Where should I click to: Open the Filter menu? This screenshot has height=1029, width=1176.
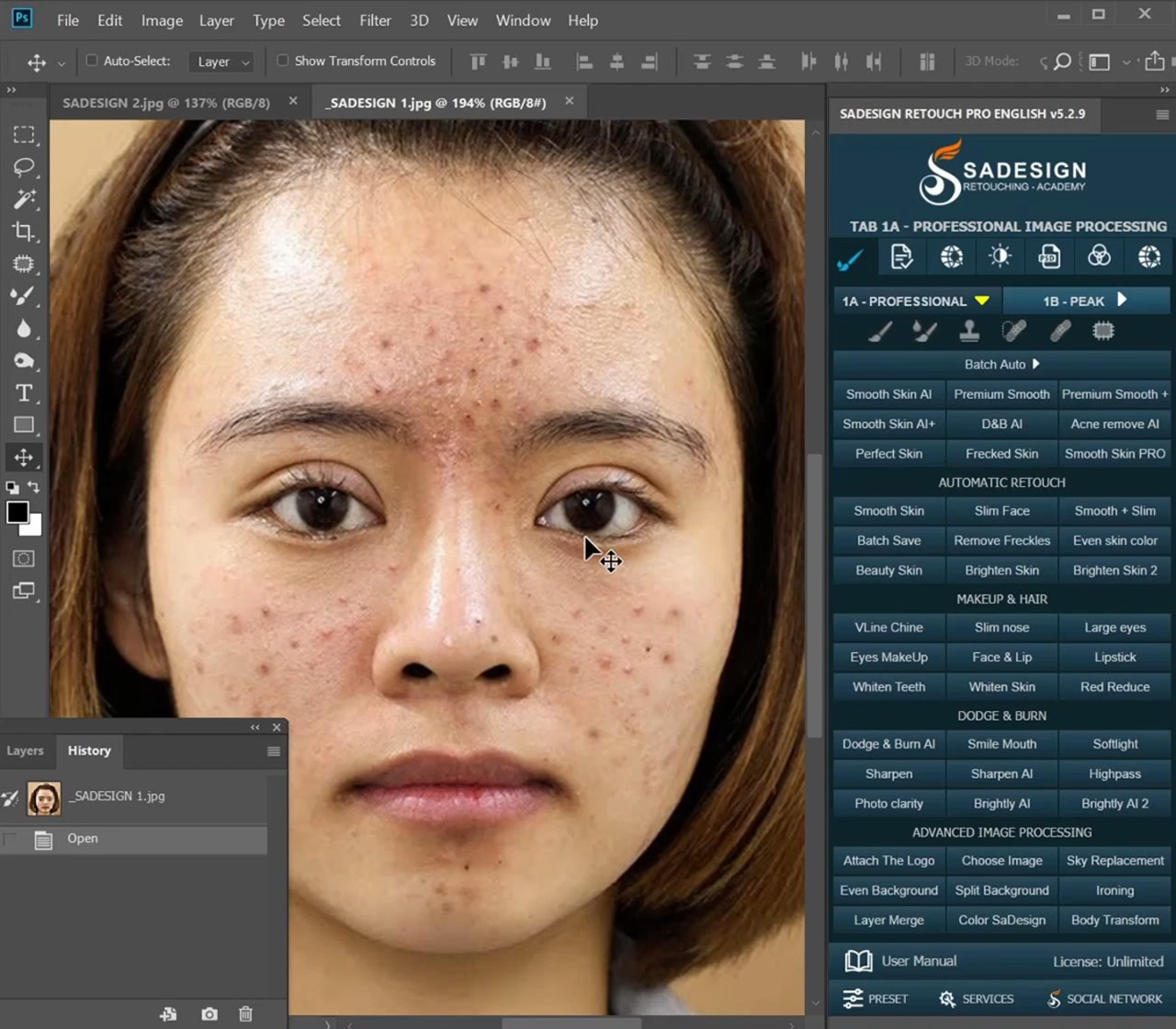tap(375, 20)
